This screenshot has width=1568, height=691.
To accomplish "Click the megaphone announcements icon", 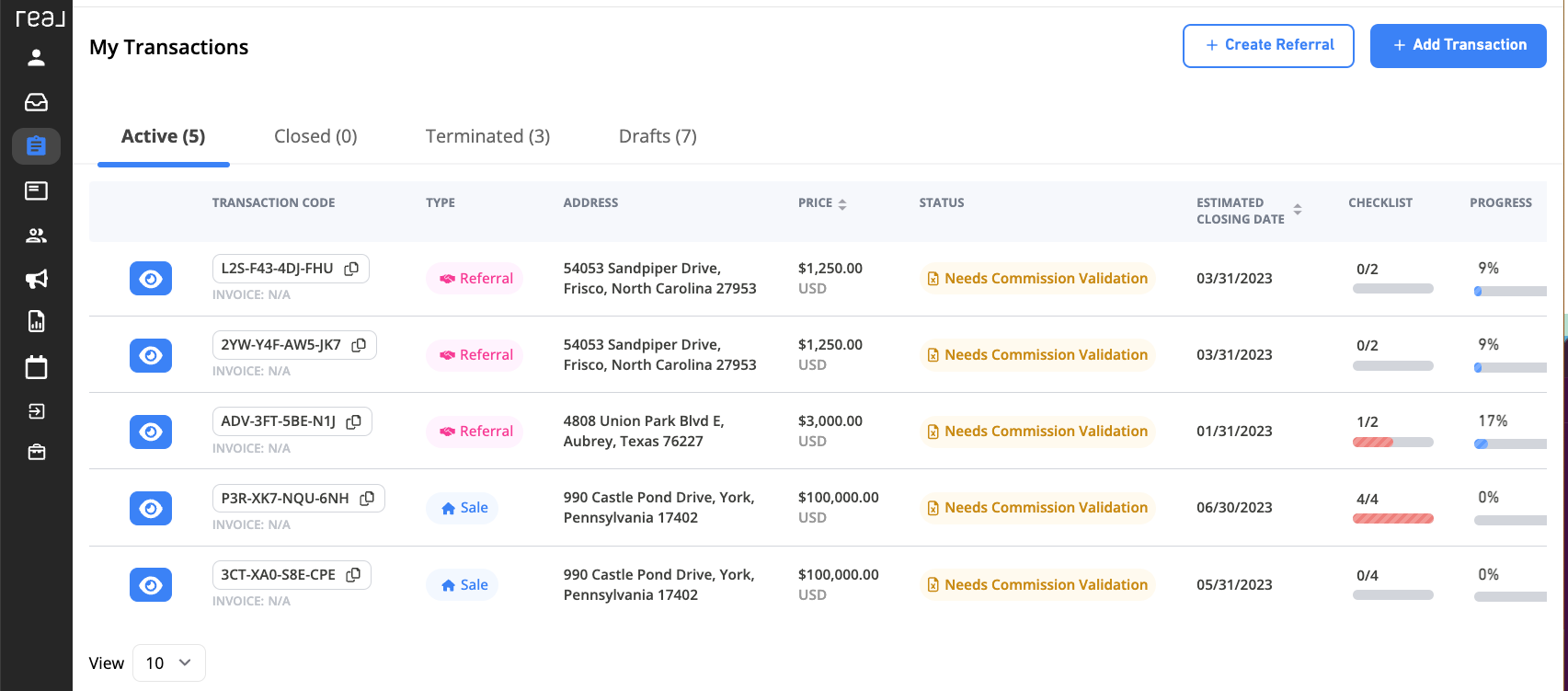I will [x=36, y=279].
